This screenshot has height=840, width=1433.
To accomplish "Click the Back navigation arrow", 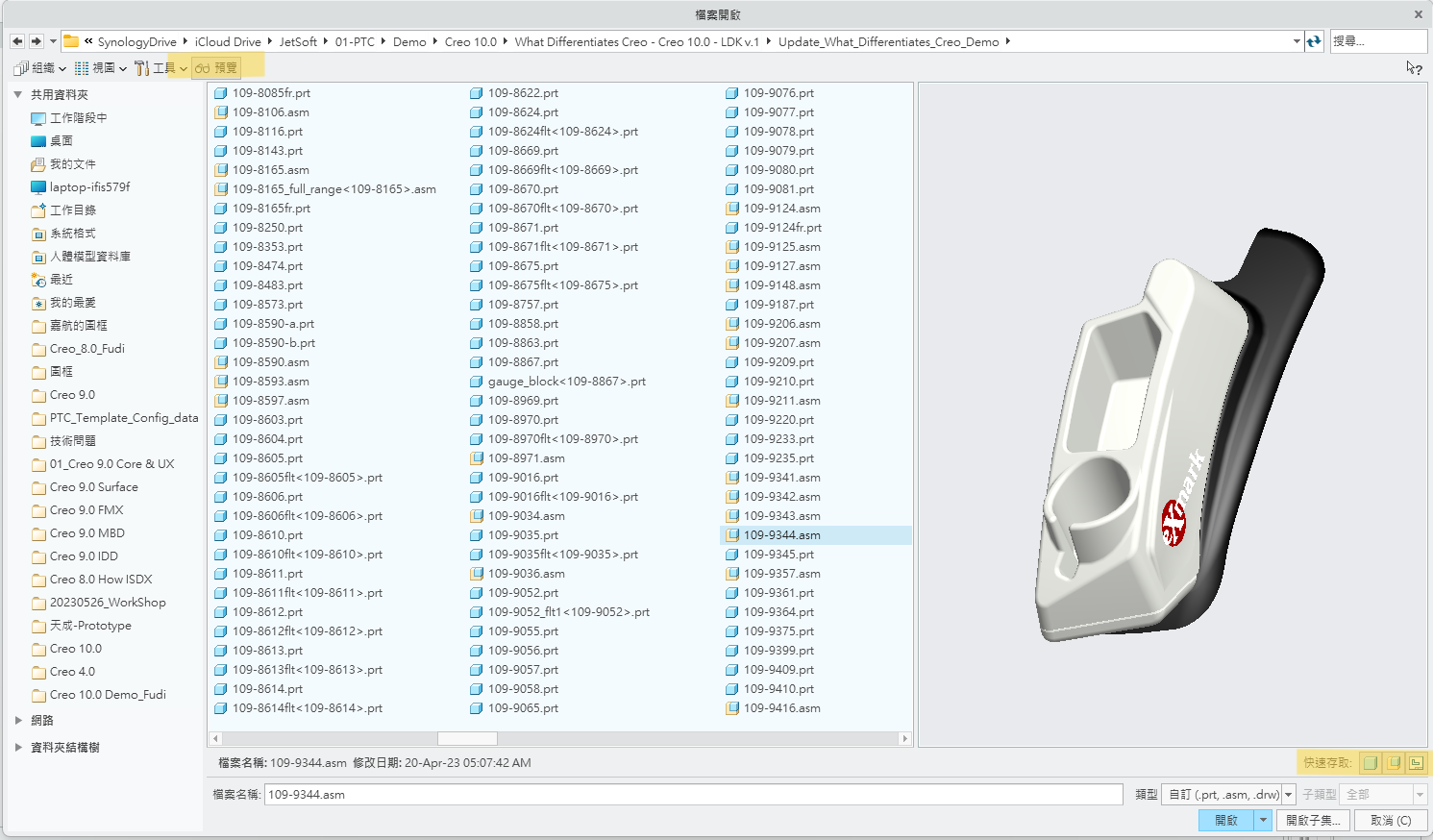I will pyautogui.click(x=17, y=41).
